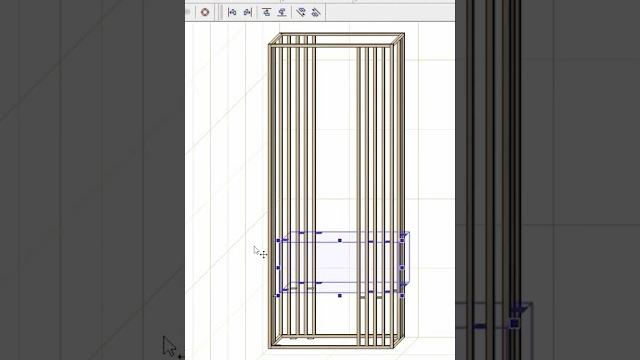Pick the second diagonal-line alignment icon
Screen dimensions: 640x360
coord(316,12)
